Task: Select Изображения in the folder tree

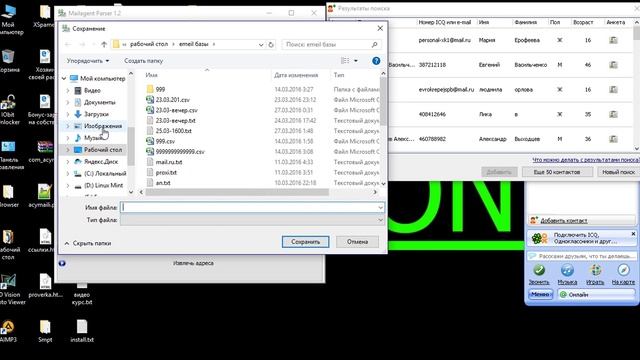Action: pyautogui.click(x=103, y=126)
